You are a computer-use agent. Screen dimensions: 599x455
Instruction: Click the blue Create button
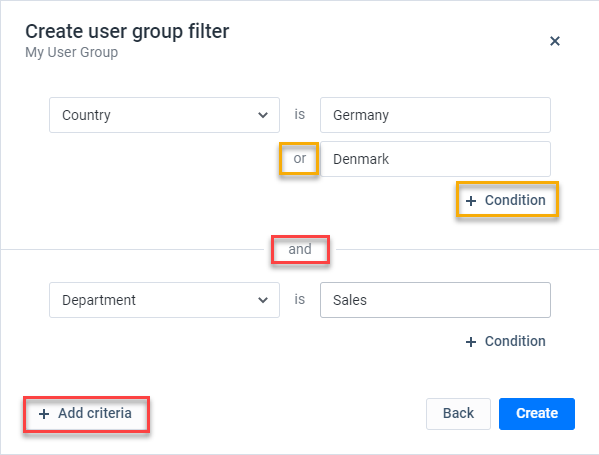click(x=537, y=414)
